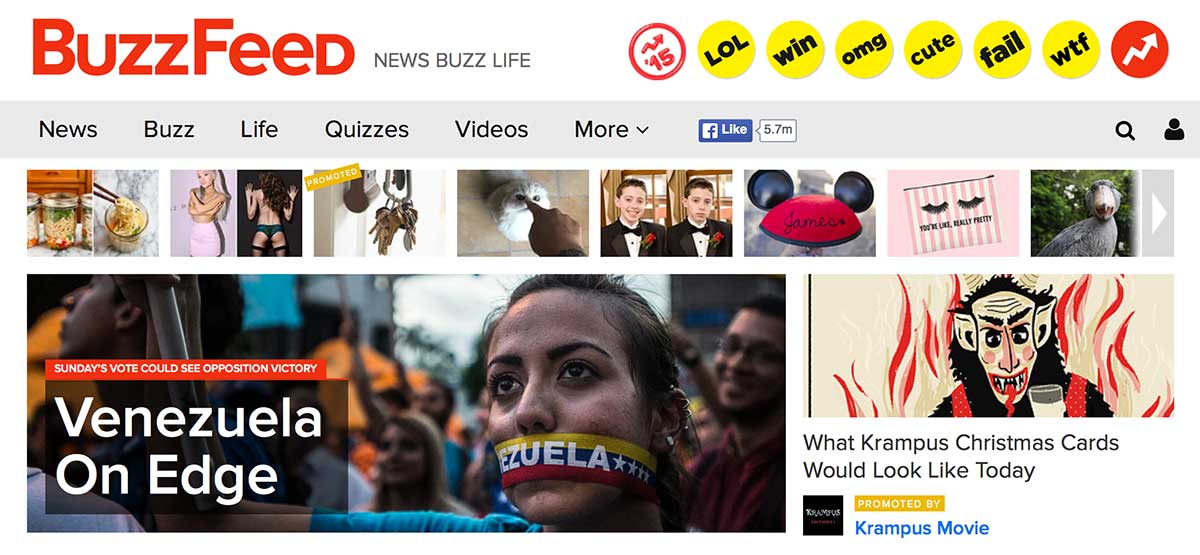This screenshot has height=555, width=1200.
Task: Open site search magnifier icon
Action: [1125, 130]
